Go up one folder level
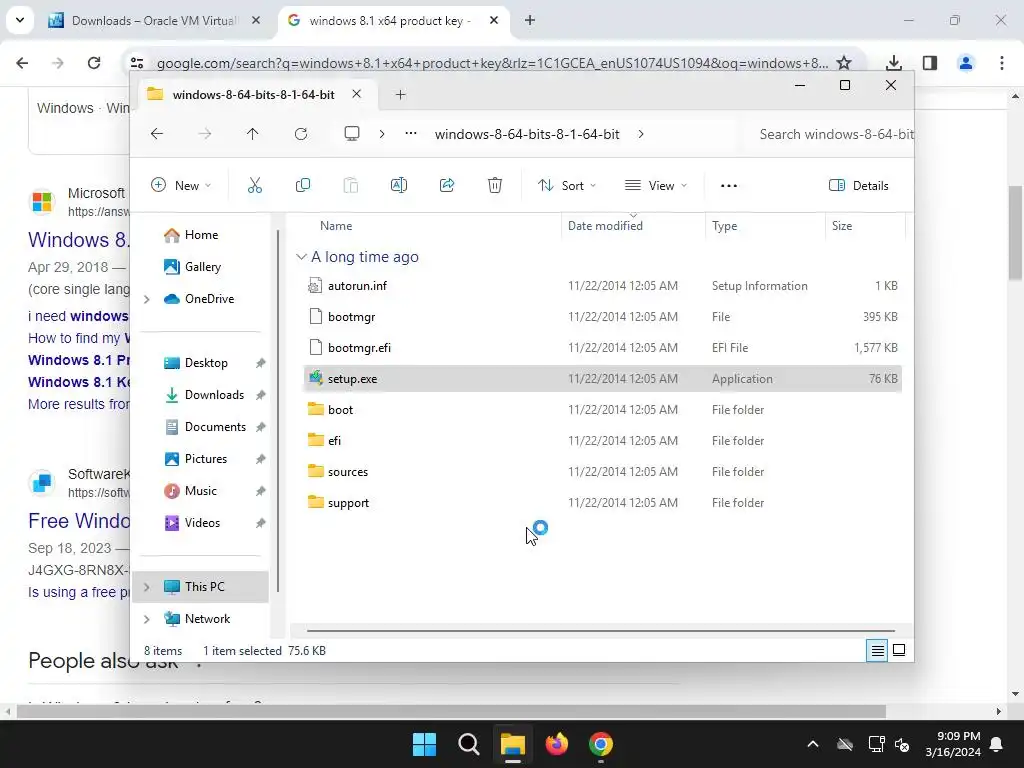Viewport: 1024px width, 768px height. point(253,134)
